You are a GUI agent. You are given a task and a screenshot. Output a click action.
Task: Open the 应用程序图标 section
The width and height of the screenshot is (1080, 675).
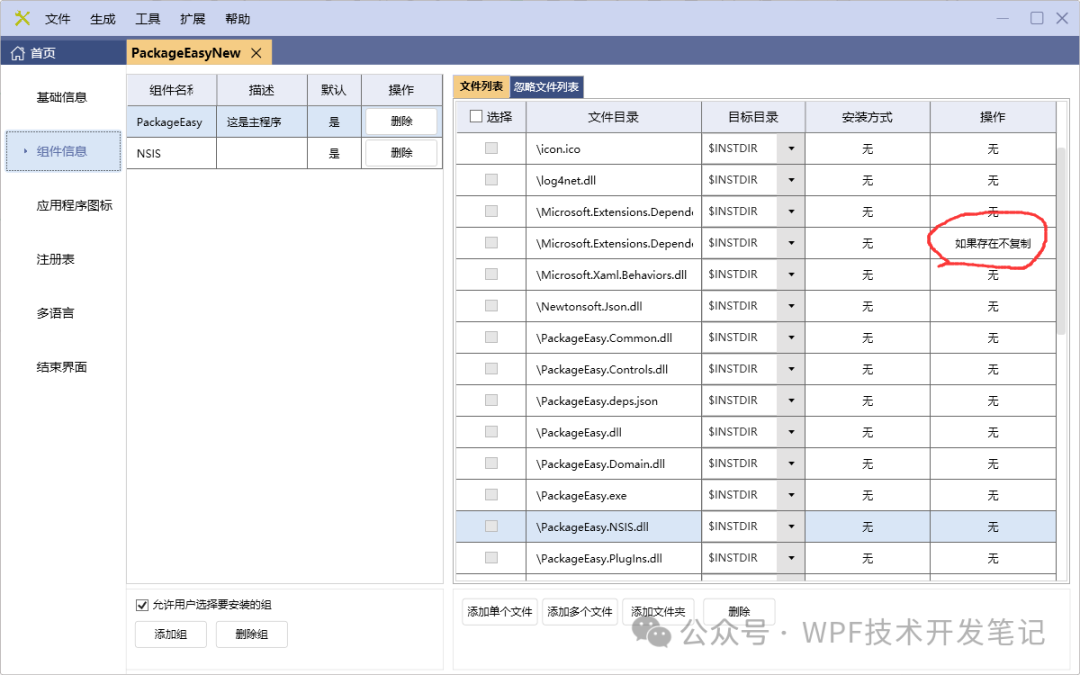(x=74, y=205)
